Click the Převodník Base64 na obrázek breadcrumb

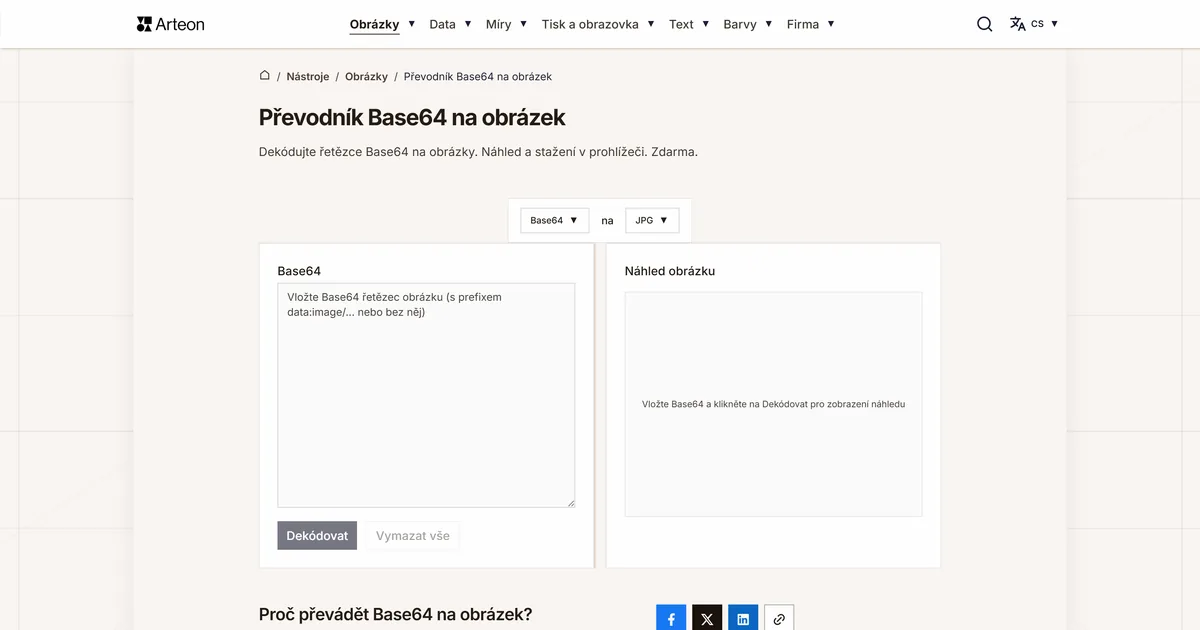pos(478,77)
